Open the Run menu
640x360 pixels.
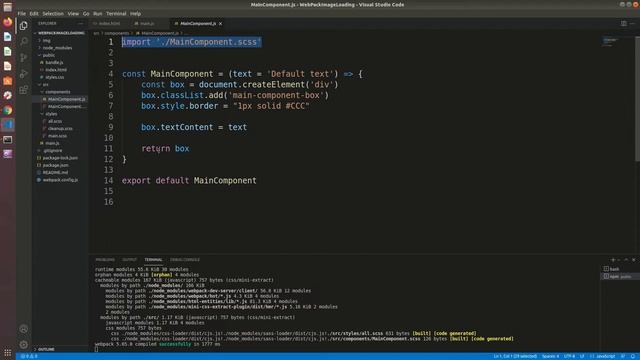(x=98, y=13)
